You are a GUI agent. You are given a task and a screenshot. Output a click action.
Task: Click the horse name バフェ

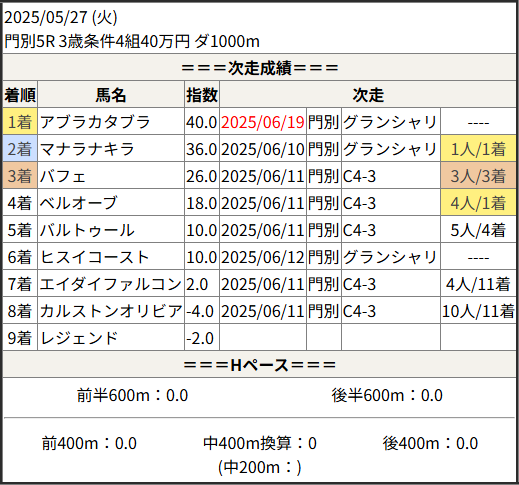(x=63, y=176)
